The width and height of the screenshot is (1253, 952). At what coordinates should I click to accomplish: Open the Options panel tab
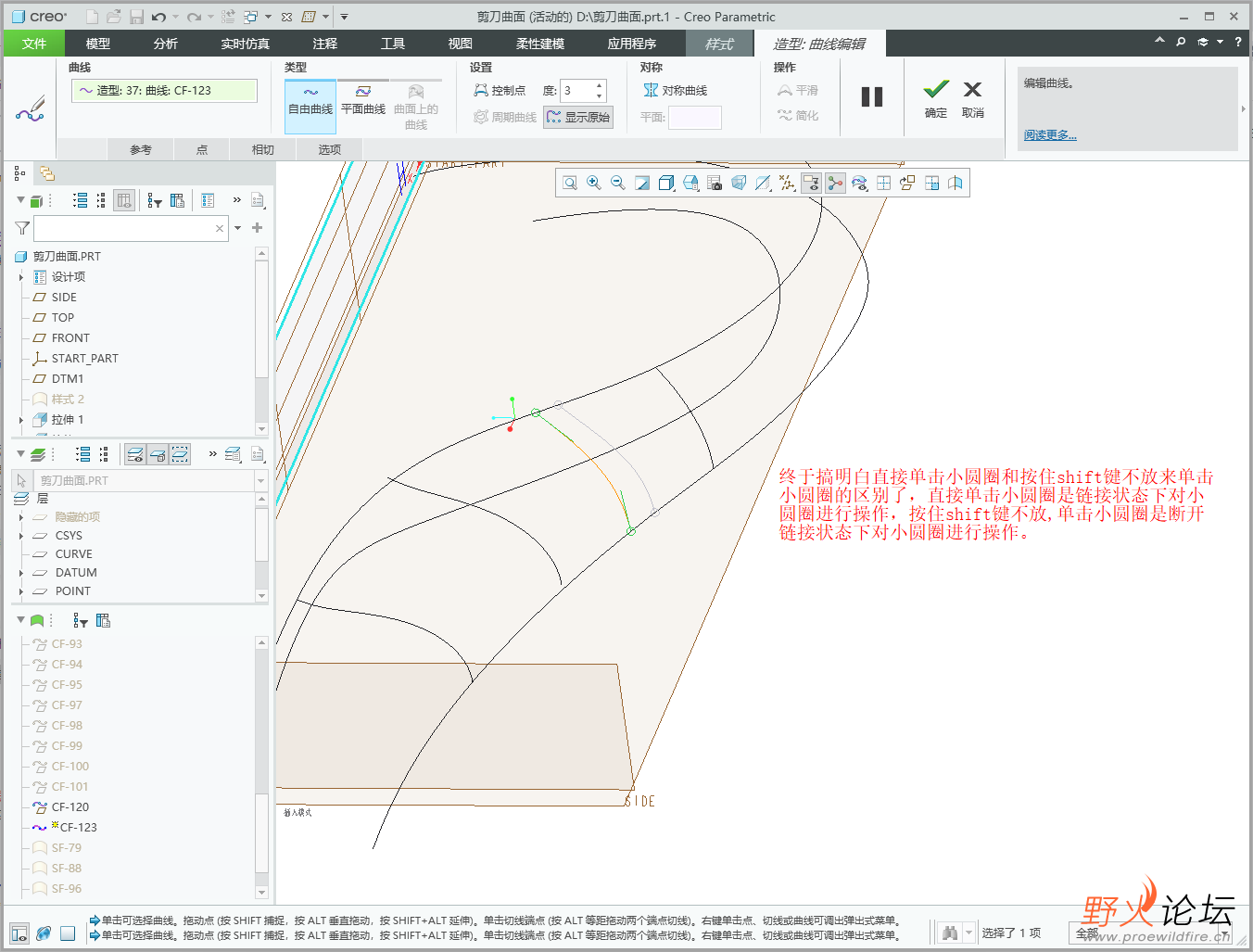[x=330, y=149]
